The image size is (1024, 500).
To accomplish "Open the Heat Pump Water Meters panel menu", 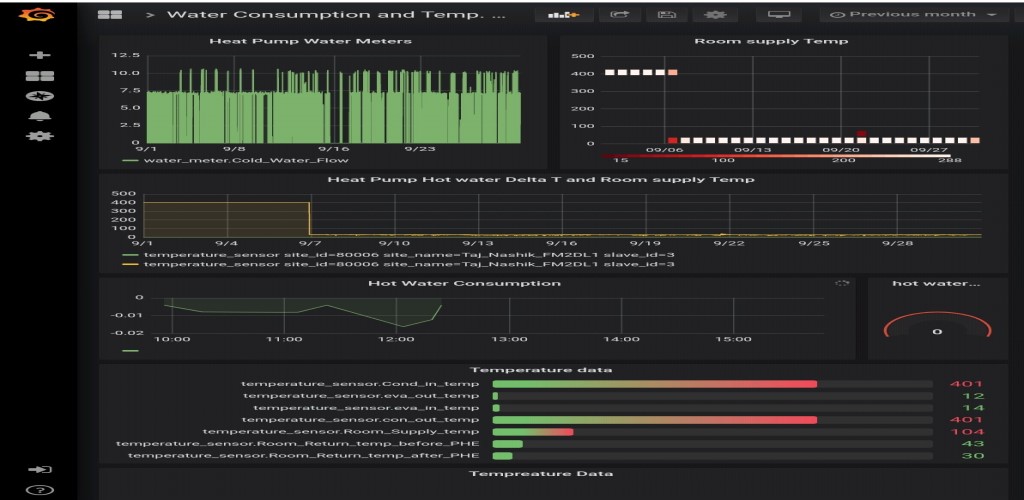I will [x=309, y=41].
